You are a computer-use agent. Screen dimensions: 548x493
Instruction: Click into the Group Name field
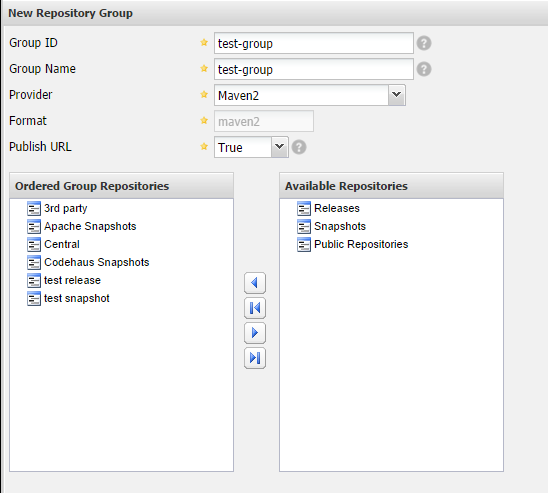313,69
